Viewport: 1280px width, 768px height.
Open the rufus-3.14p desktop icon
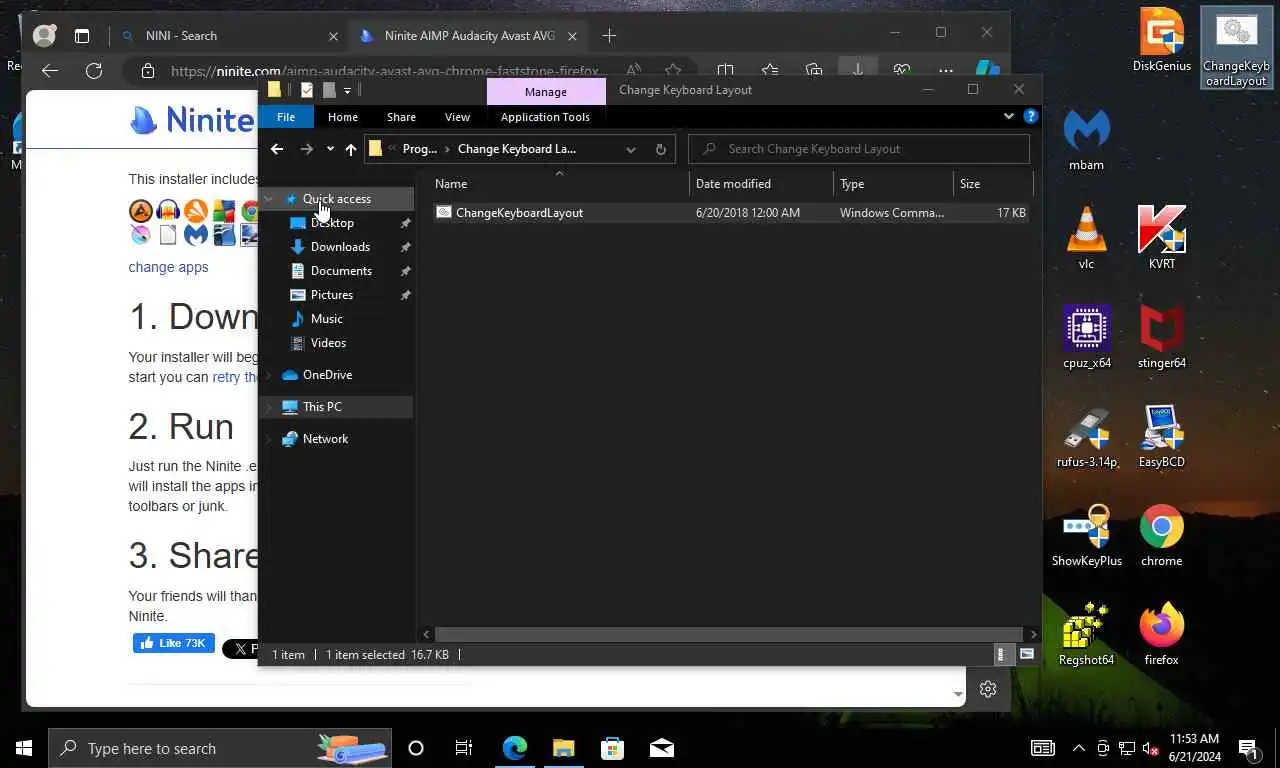point(1086,436)
